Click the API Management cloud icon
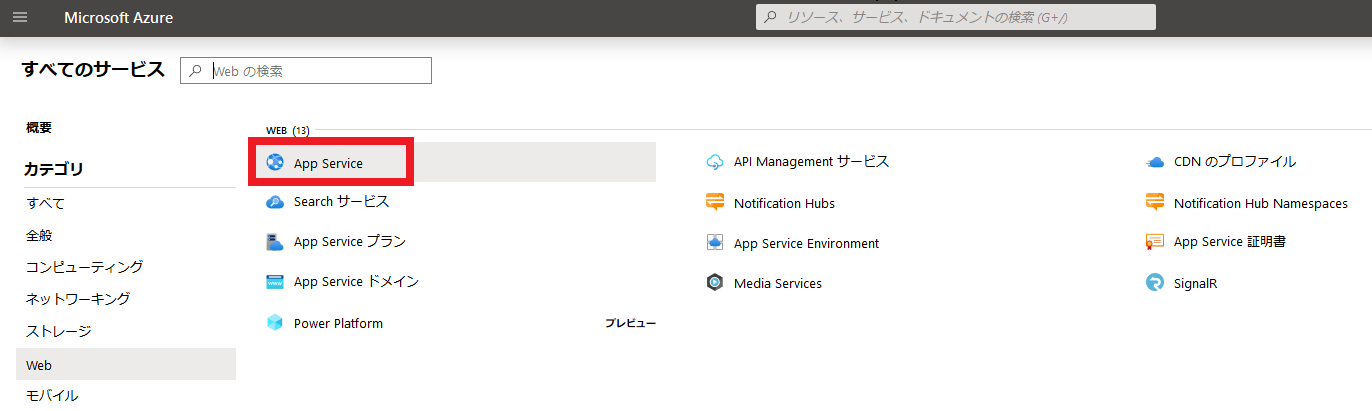The image size is (1372, 411). pos(715,162)
